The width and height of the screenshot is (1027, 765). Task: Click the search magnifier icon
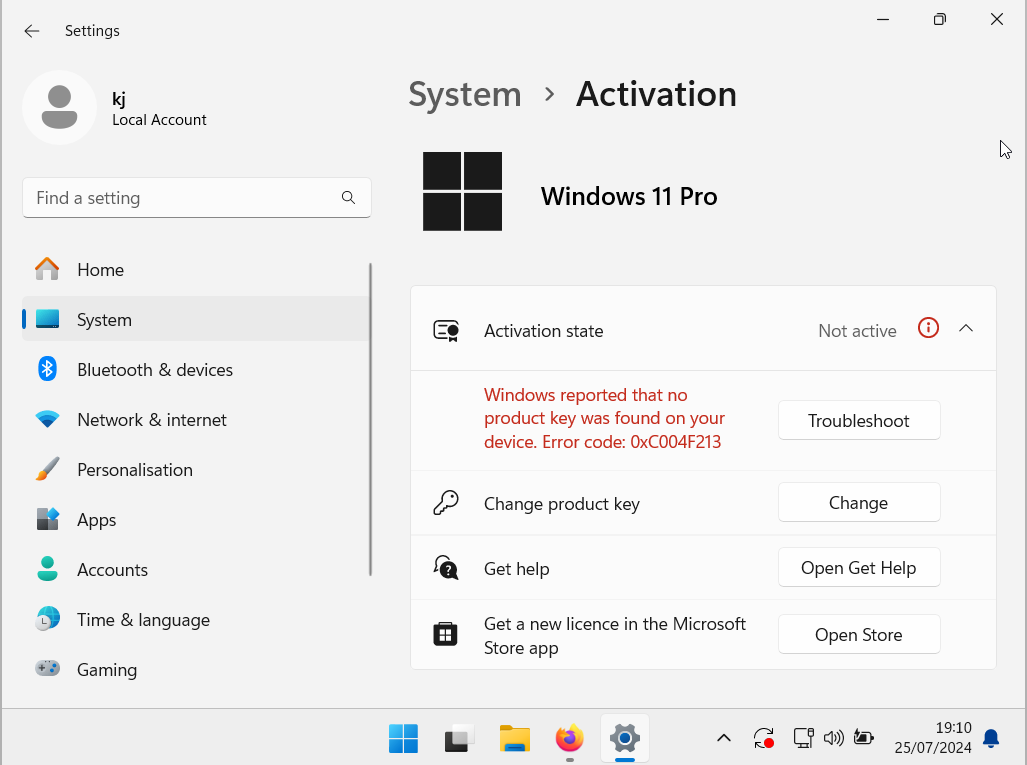point(348,198)
